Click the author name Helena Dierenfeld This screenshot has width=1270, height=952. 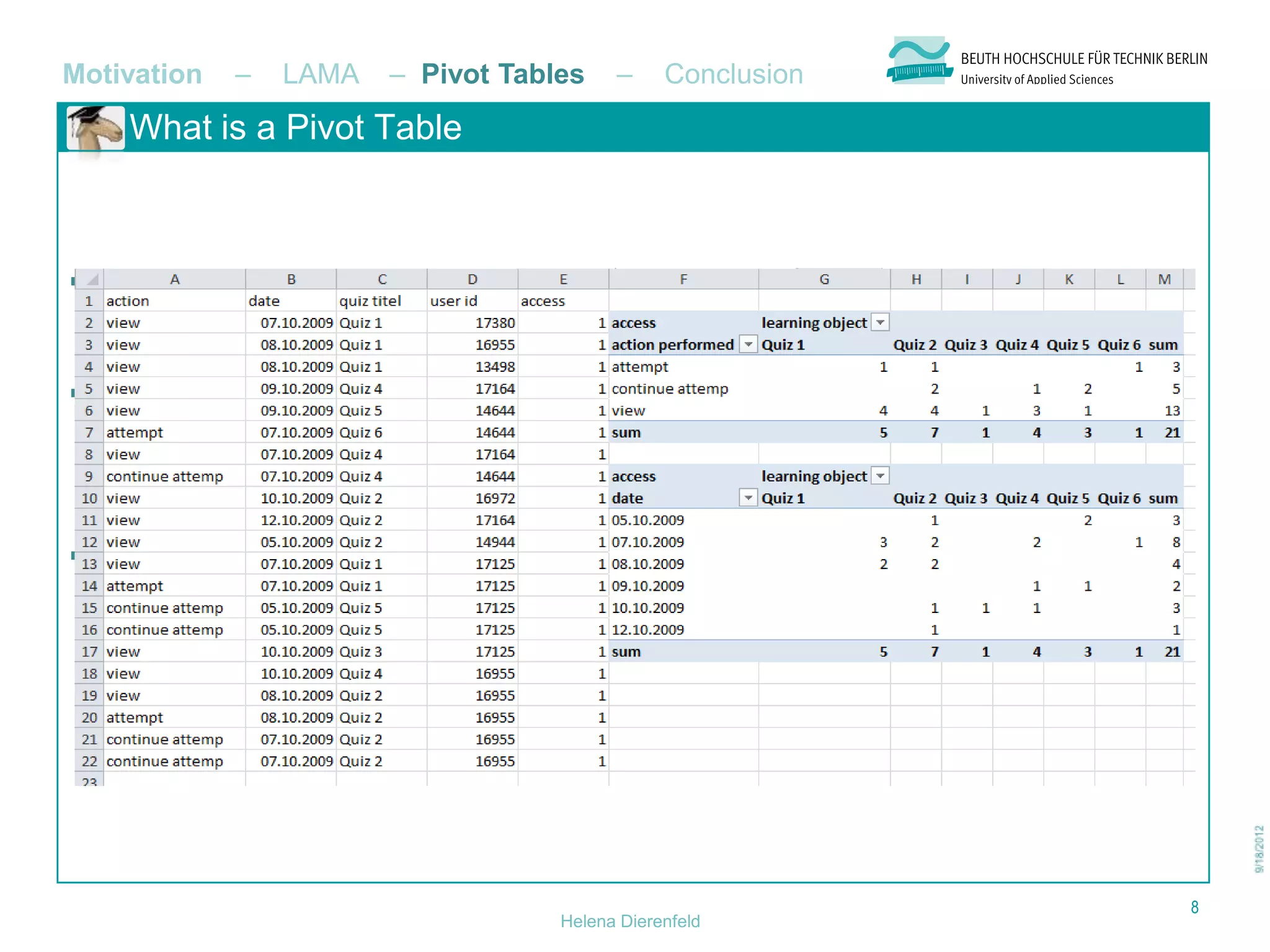tap(630, 921)
